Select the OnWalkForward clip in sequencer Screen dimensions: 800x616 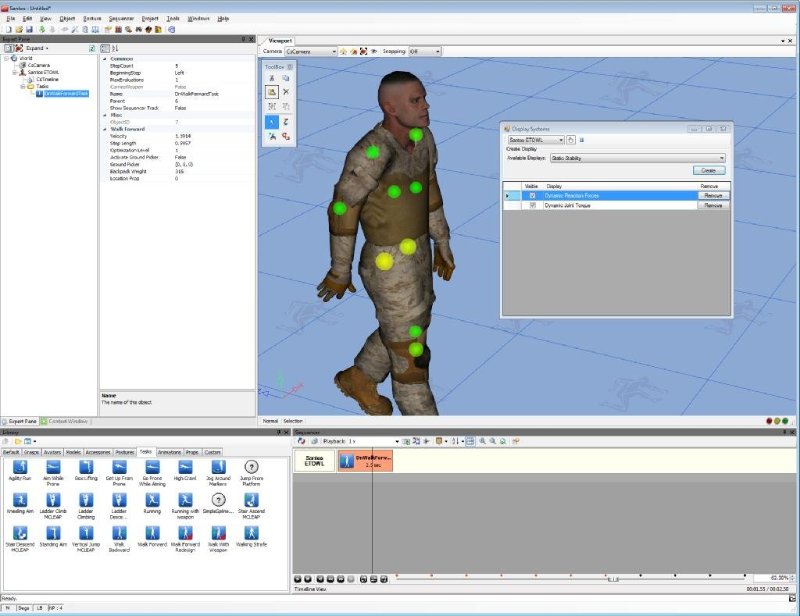[365, 460]
